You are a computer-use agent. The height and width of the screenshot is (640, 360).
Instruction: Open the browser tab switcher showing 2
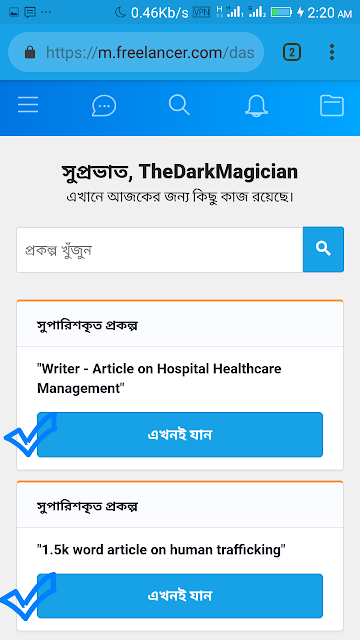tap(292, 52)
